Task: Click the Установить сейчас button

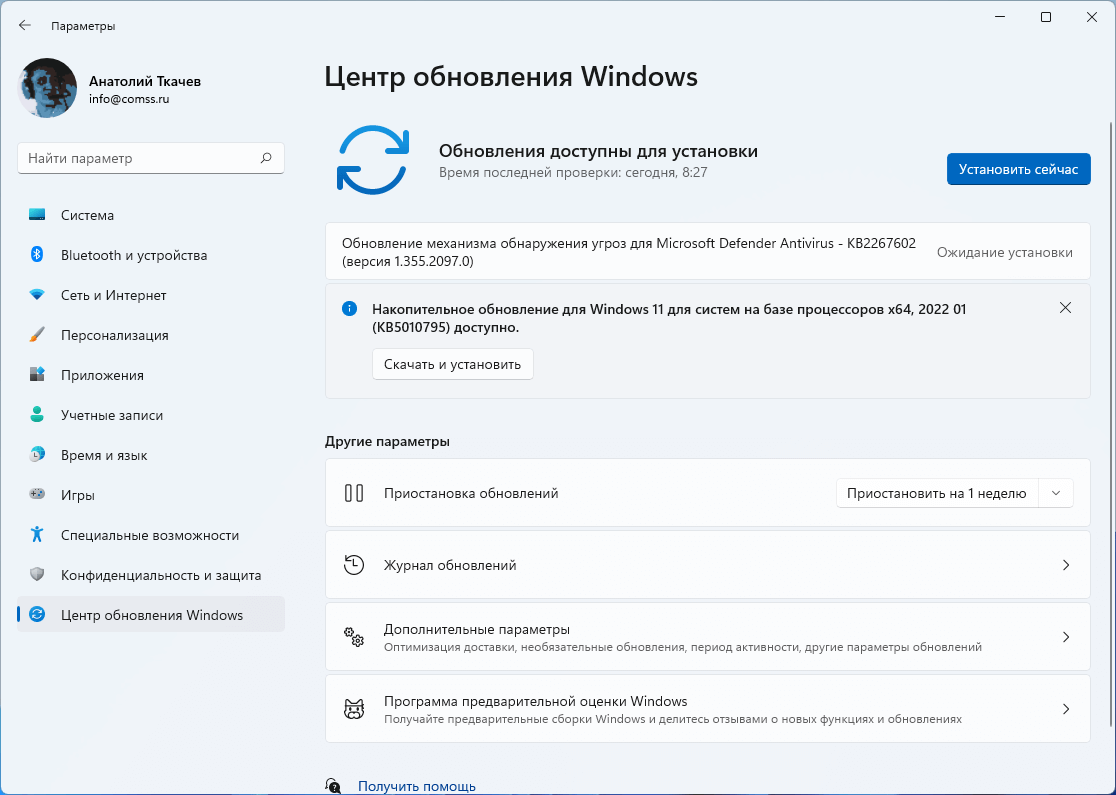Action: point(1018,169)
